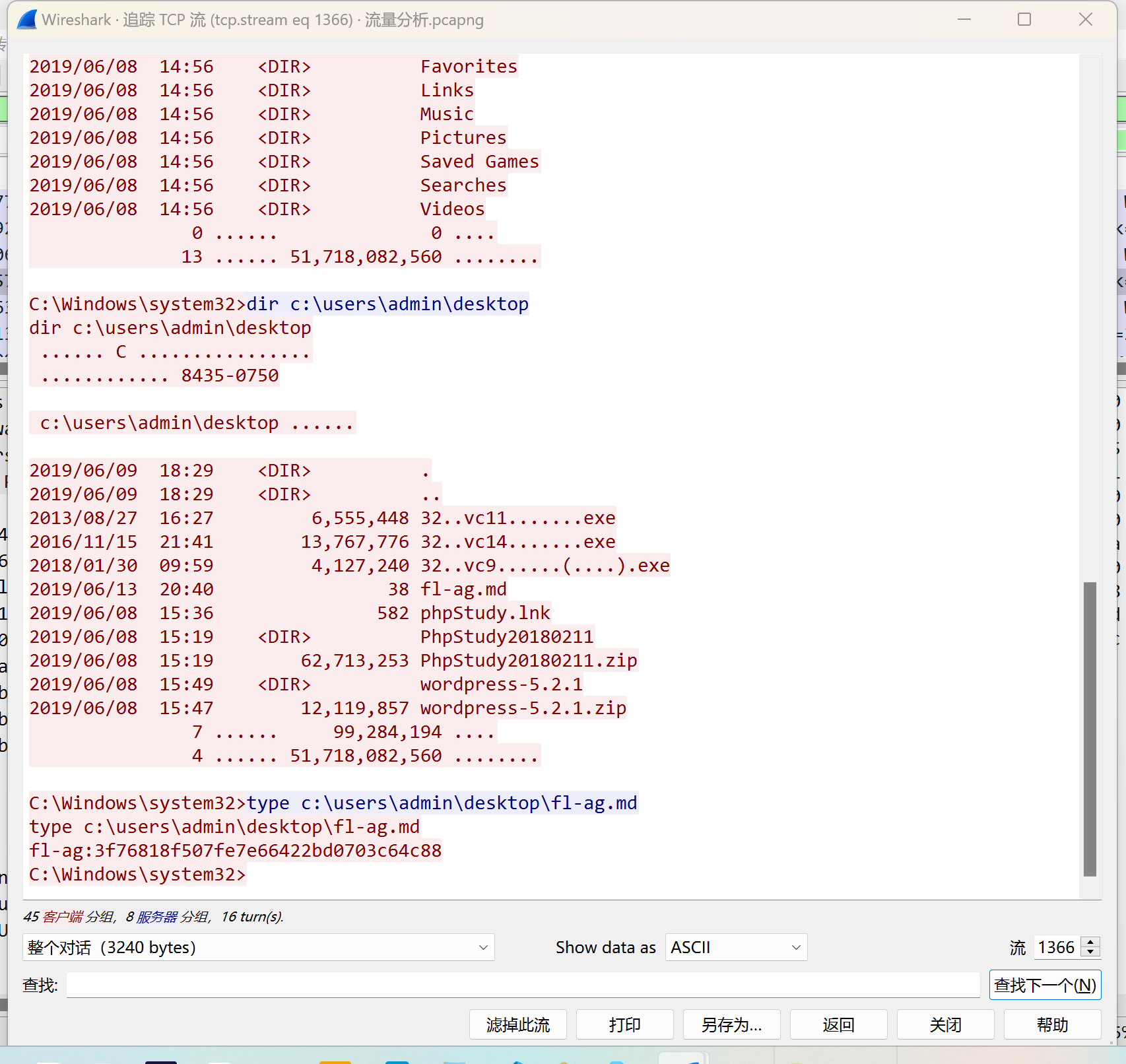
Task: Click the 返回 back button
Action: click(839, 1024)
